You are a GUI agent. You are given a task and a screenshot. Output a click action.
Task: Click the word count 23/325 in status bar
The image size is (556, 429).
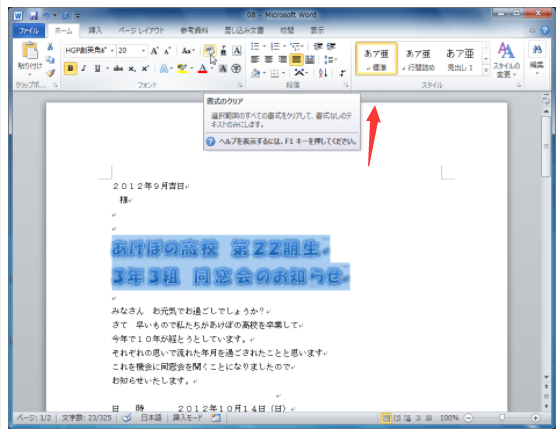(87, 418)
